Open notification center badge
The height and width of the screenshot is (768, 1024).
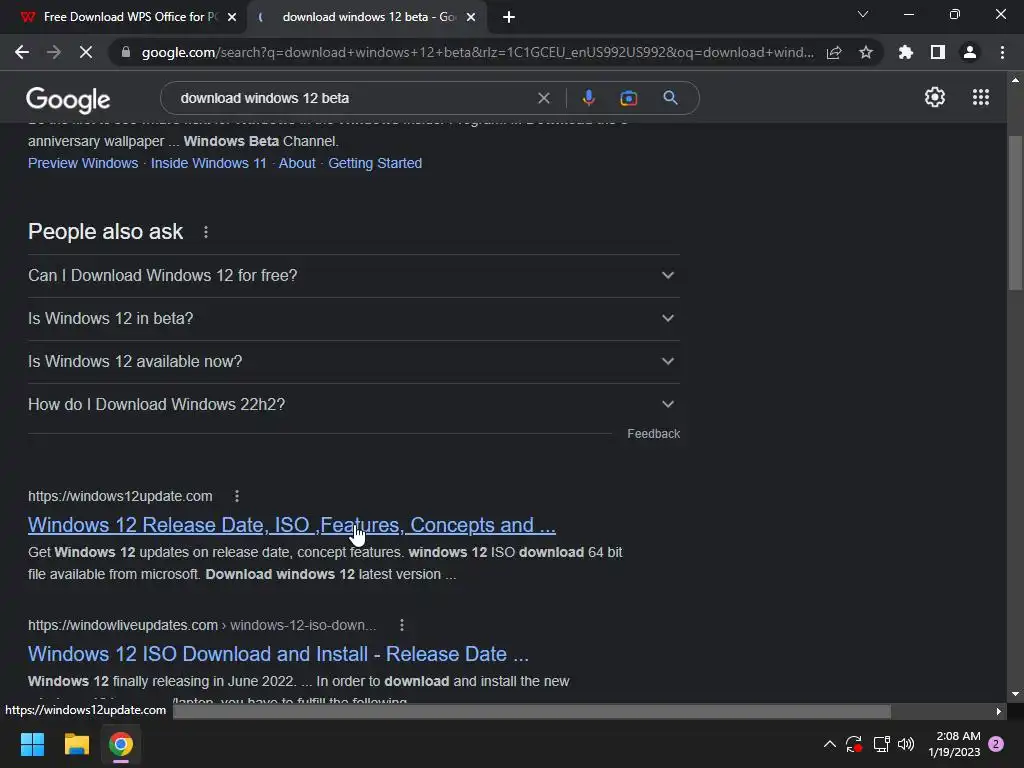coord(996,744)
